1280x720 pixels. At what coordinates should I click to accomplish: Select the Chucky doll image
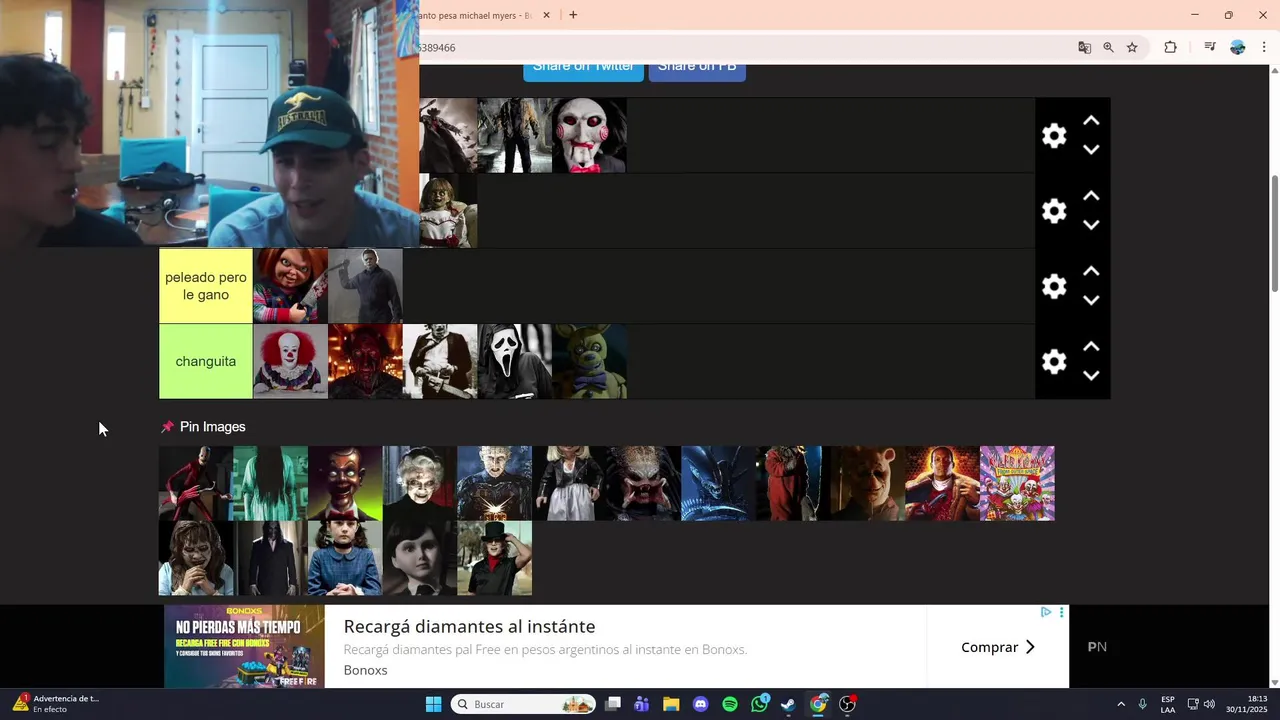290,286
